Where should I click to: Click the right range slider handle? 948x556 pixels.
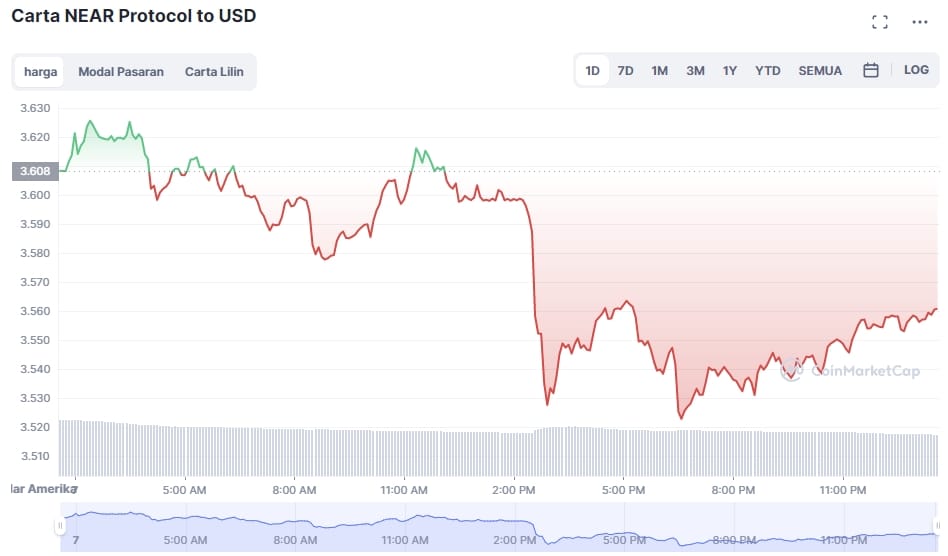click(x=937, y=526)
